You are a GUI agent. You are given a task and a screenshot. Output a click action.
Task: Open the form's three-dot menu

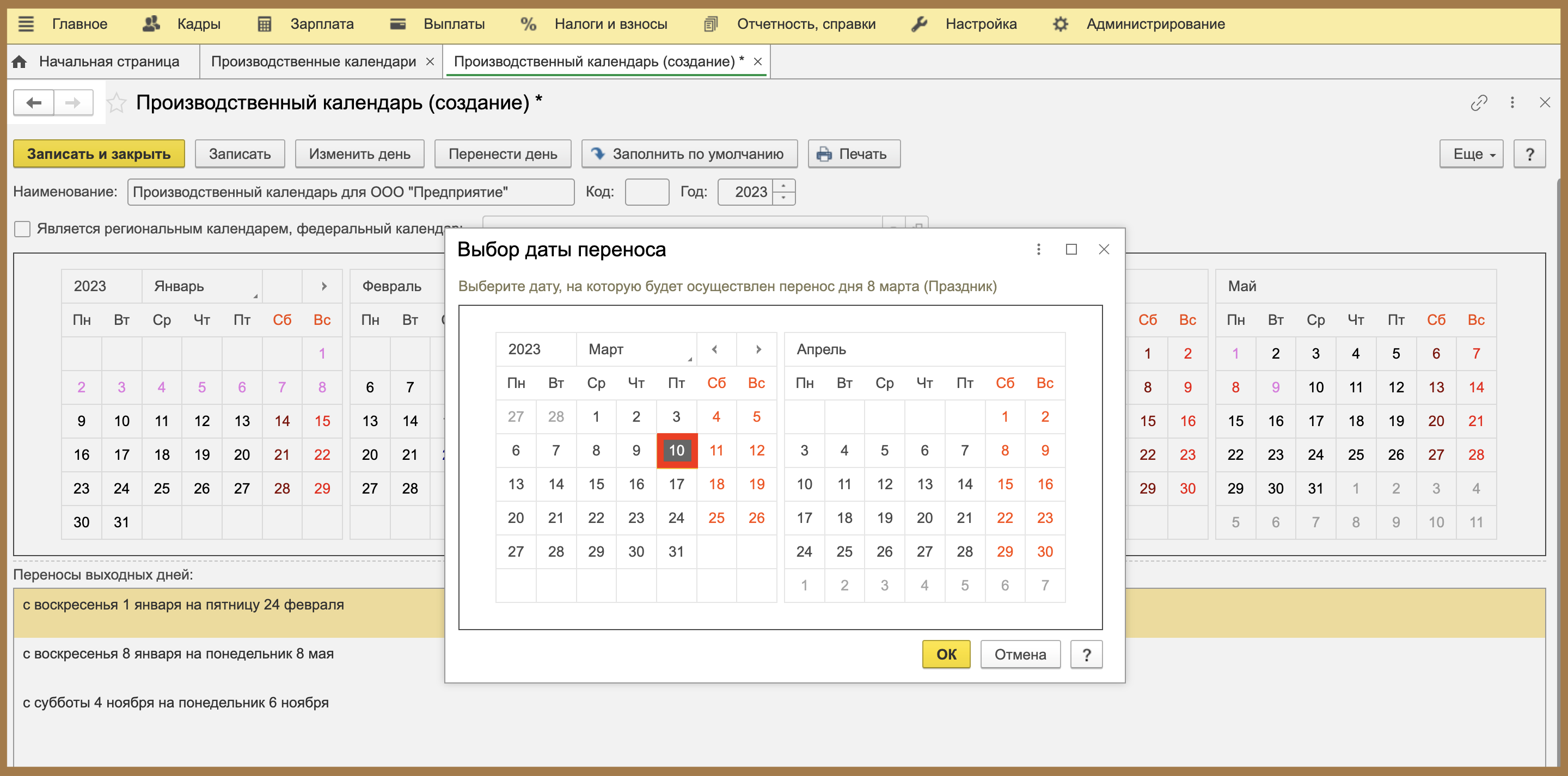click(1512, 103)
